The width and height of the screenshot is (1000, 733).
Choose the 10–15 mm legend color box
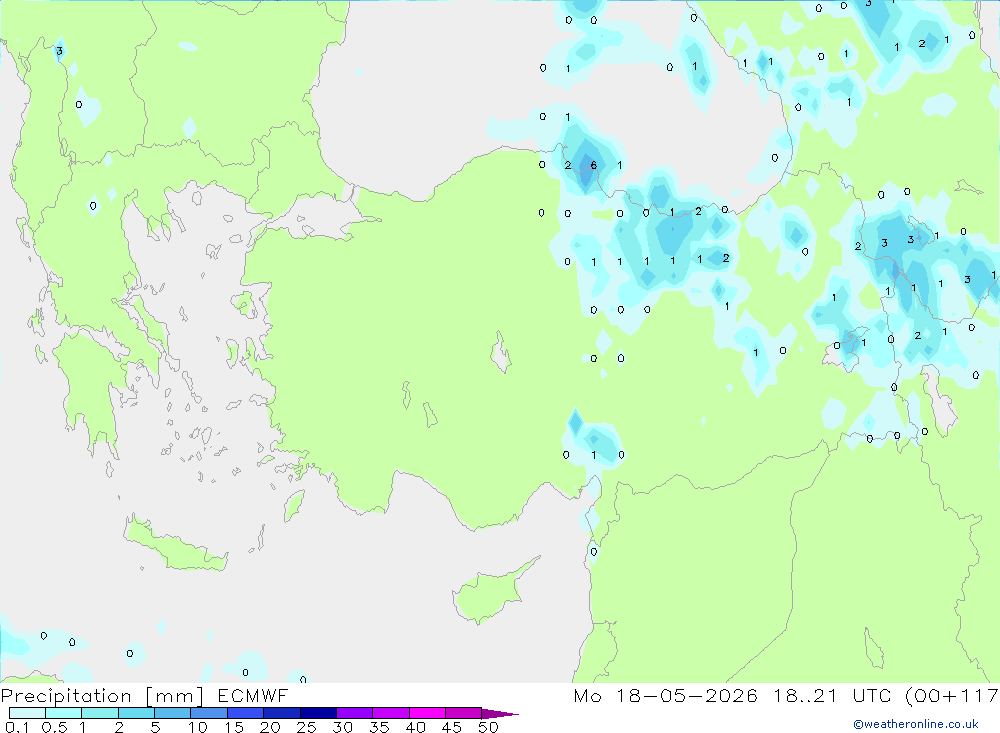pos(209,713)
